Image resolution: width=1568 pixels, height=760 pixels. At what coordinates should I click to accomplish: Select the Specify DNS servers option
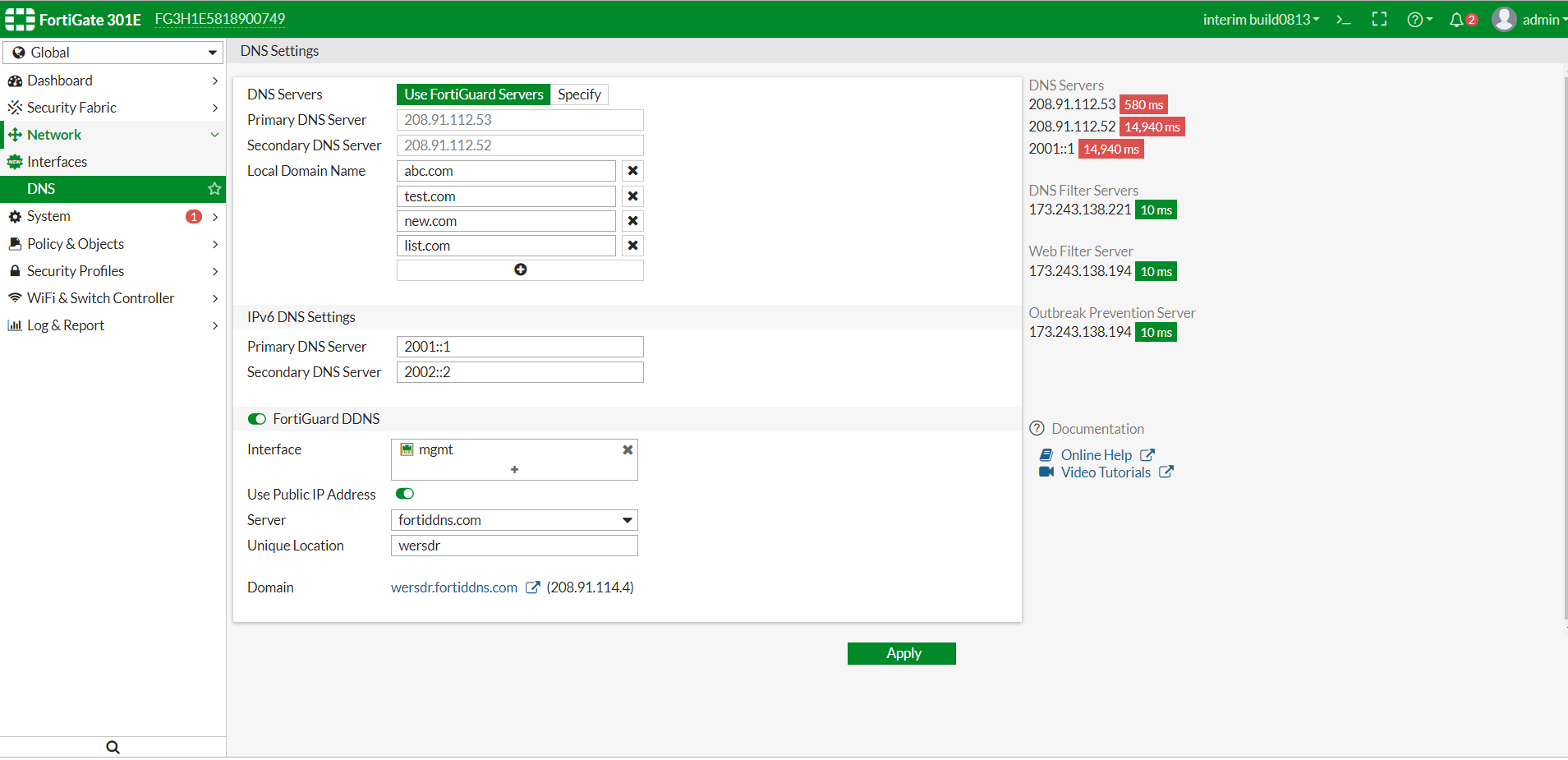click(x=579, y=94)
